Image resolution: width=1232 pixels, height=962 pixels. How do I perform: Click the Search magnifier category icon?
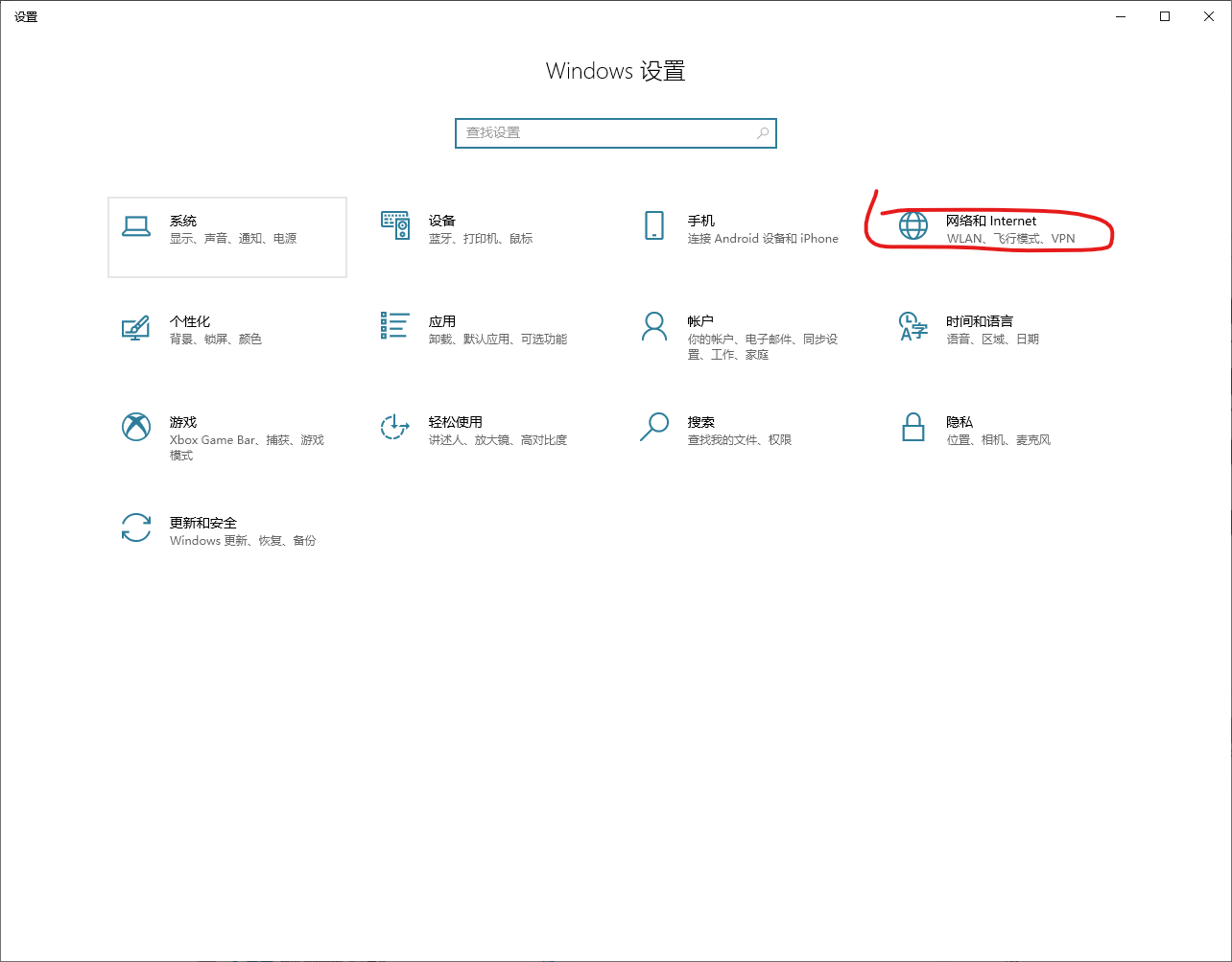pos(654,427)
